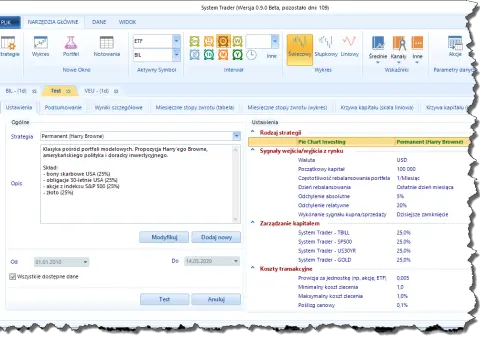This screenshot has width=480, height=360.
Task: Collapse the Koszty transakcyjne section
Action: [x=253, y=268]
